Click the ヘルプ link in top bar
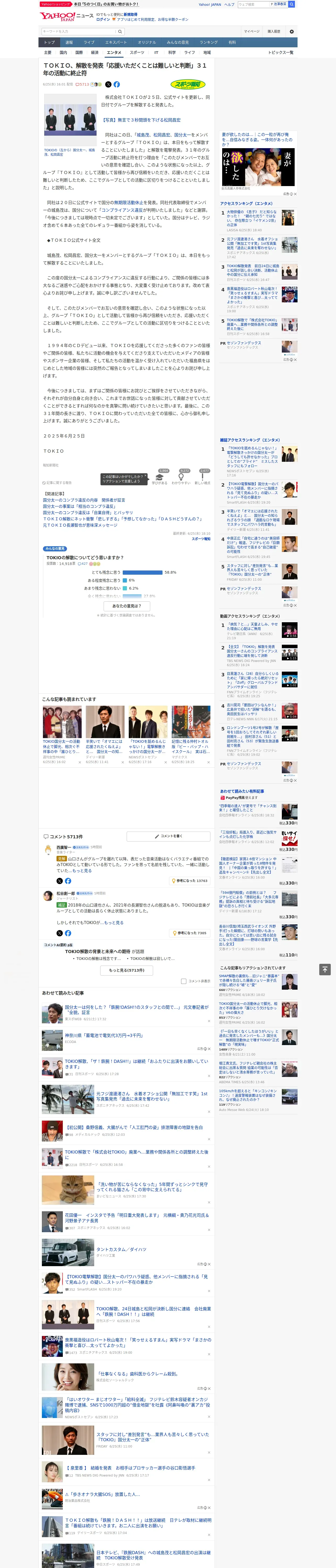Screen dimensions: 336x1568 (229, 4)
